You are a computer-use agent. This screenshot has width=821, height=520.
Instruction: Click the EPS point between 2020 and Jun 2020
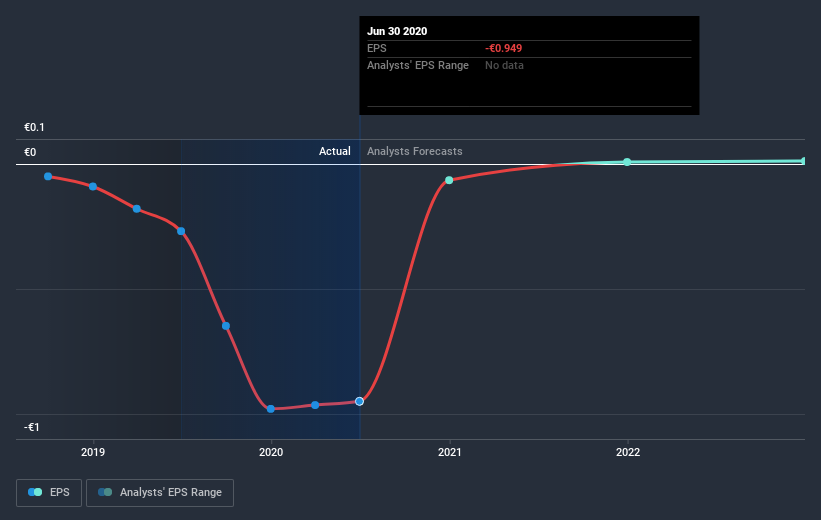[315, 405]
